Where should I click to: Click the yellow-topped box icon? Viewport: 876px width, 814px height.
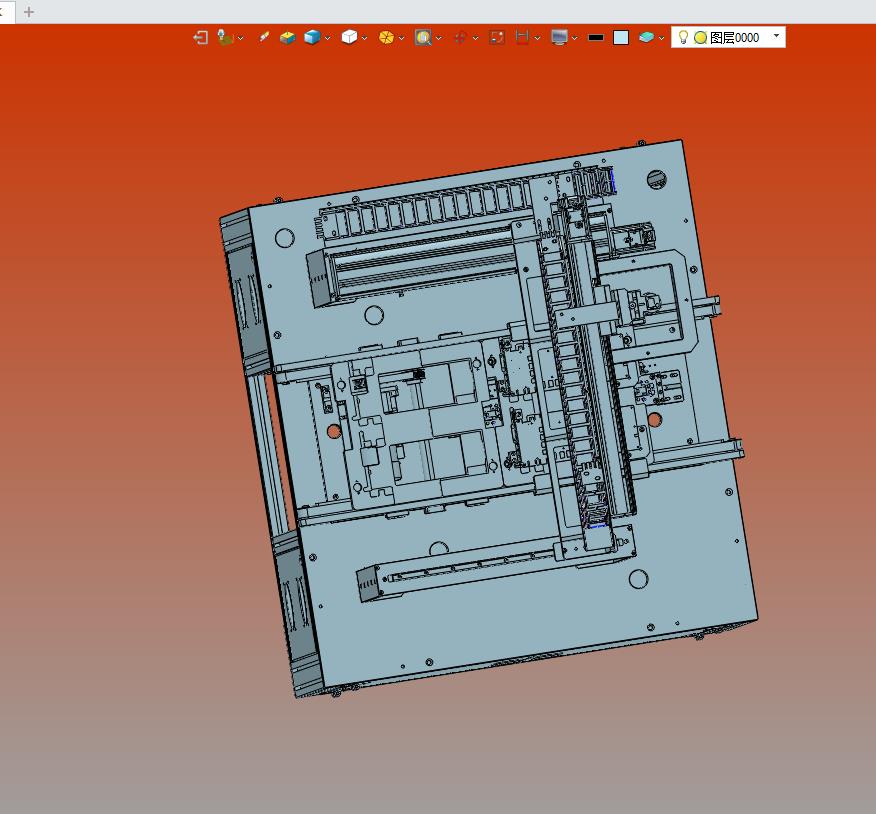[x=287, y=37]
